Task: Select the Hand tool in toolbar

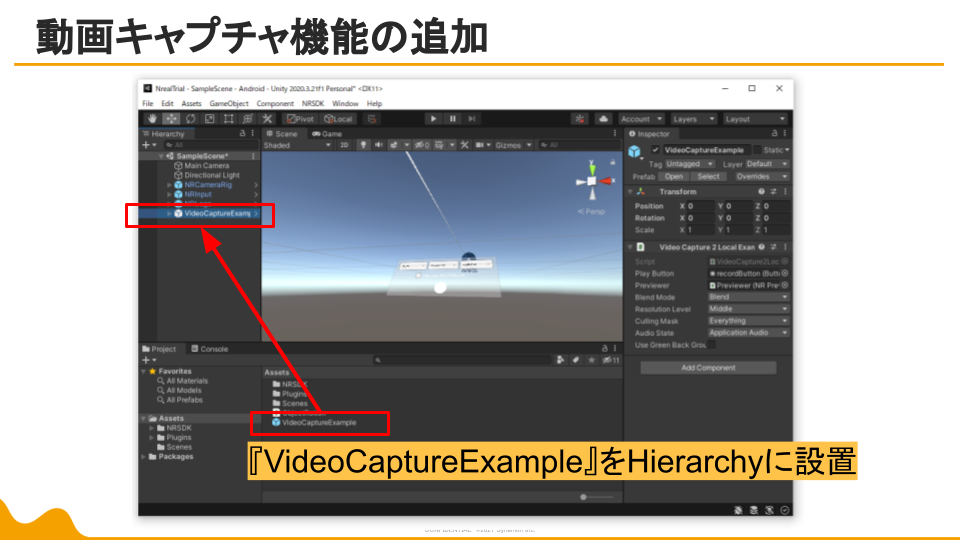Action: pyautogui.click(x=152, y=119)
